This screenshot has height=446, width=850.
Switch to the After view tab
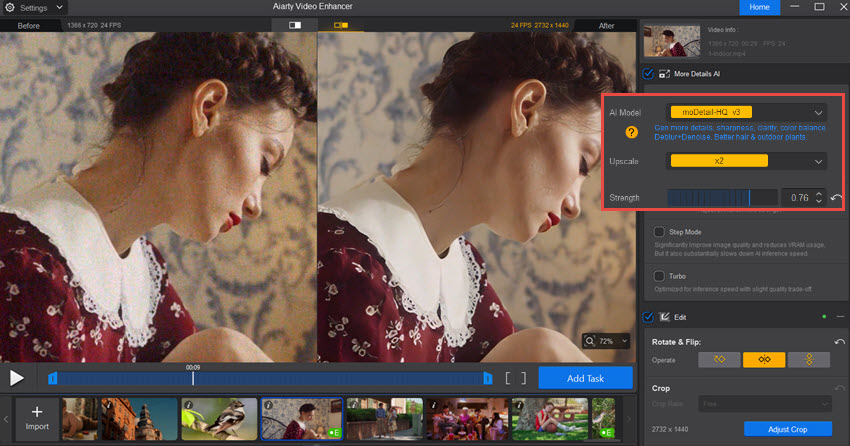click(606, 25)
